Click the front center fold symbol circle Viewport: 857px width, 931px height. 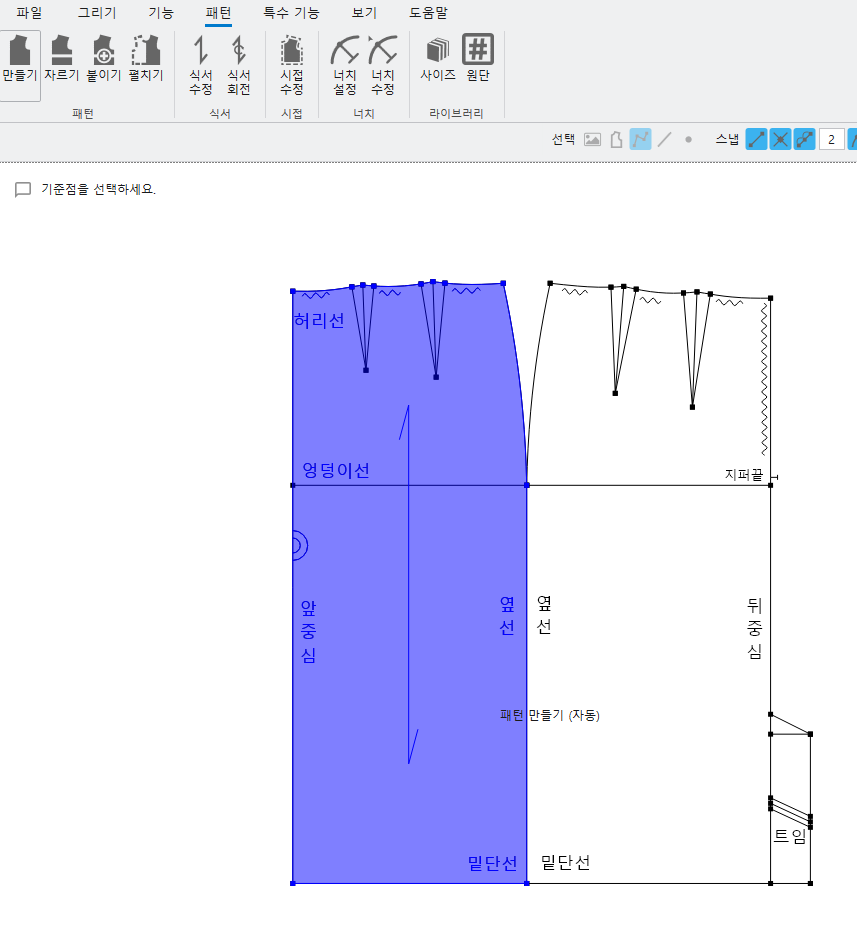coord(299,546)
